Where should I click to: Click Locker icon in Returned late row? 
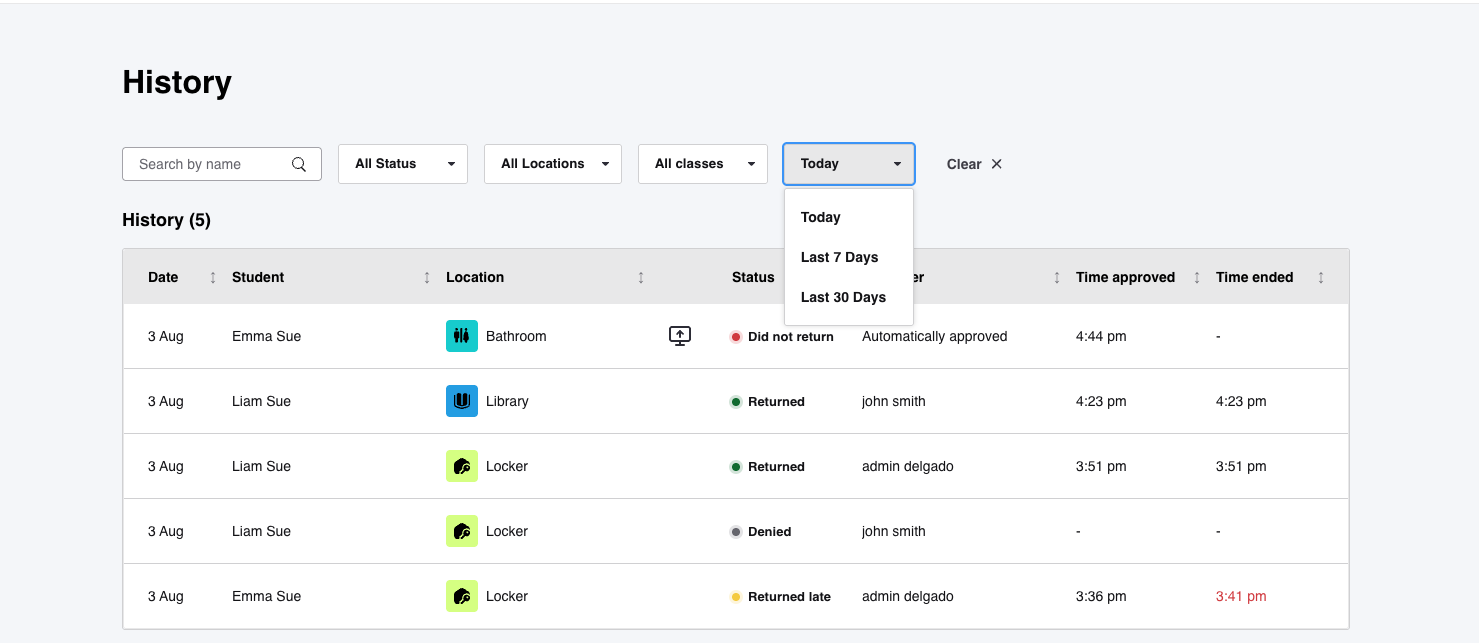(462, 596)
